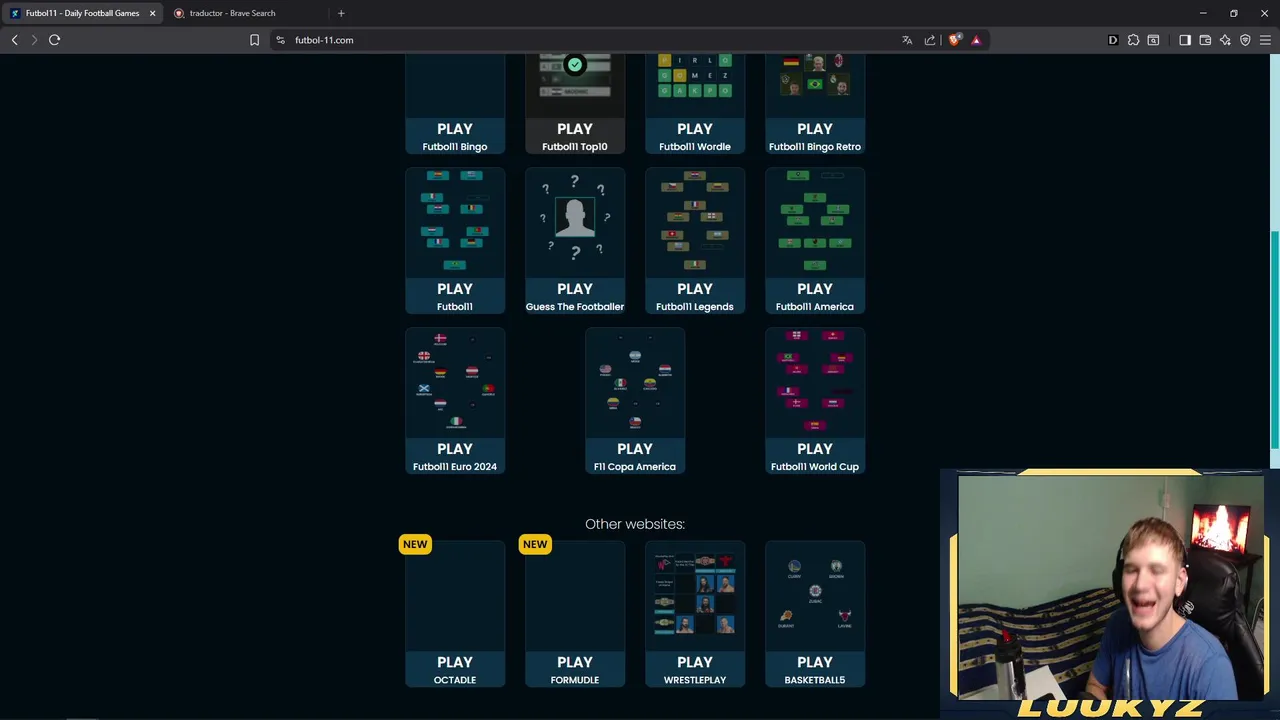Image resolution: width=1280 pixels, height=720 pixels.
Task: Close the Futbol11 tab
Action: 152,13
